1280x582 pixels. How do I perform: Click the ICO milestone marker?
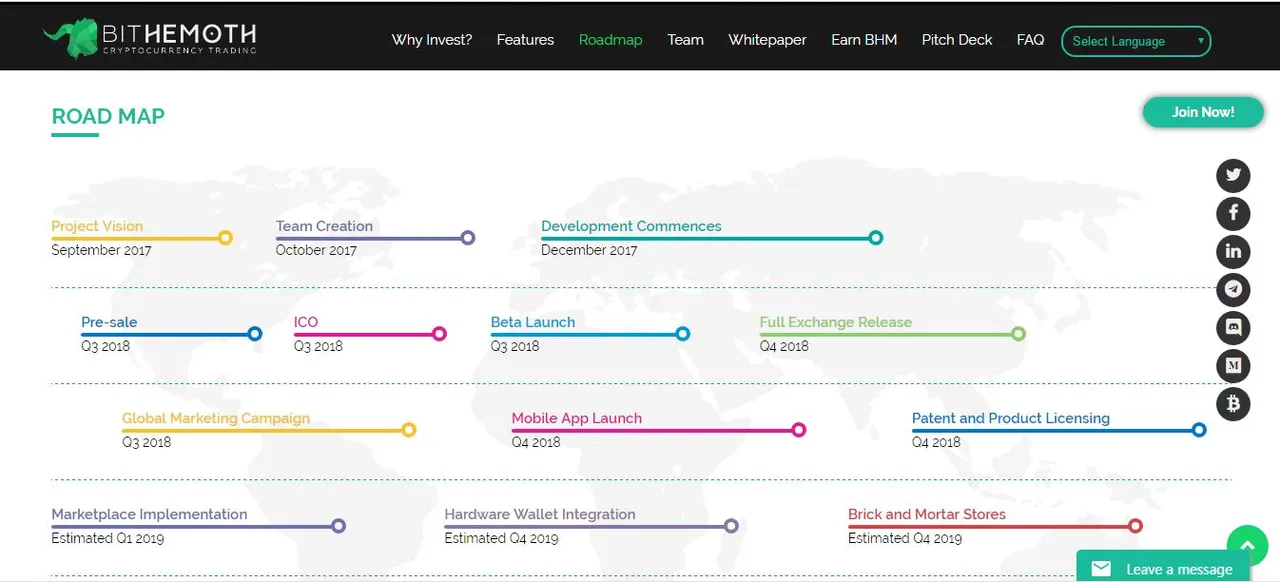(439, 334)
